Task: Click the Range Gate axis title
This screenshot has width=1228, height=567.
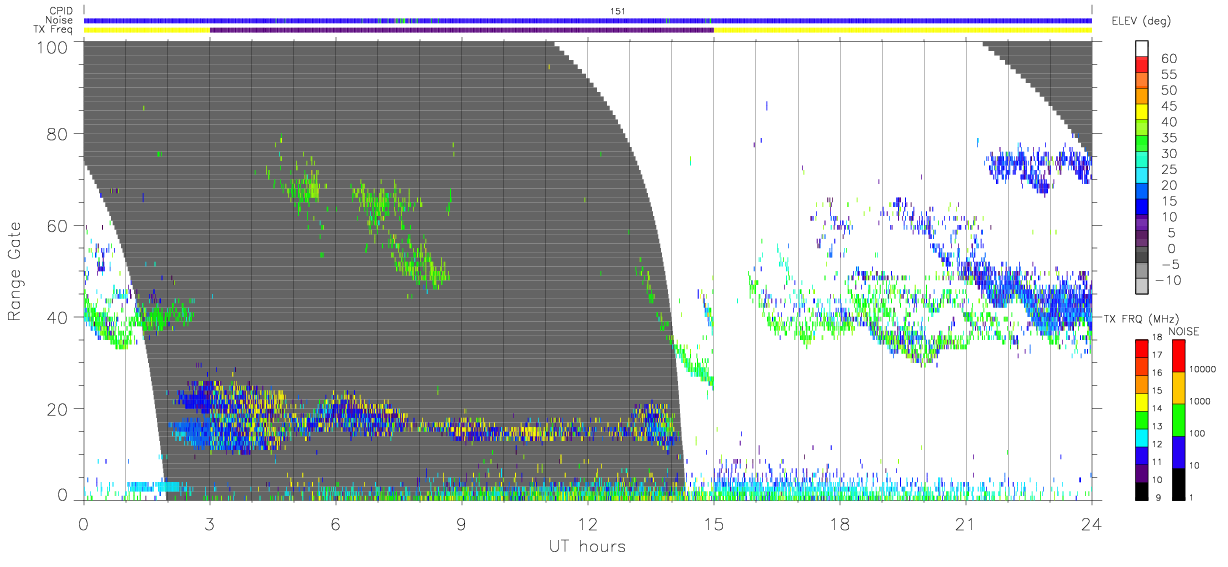Action: pos(15,270)
